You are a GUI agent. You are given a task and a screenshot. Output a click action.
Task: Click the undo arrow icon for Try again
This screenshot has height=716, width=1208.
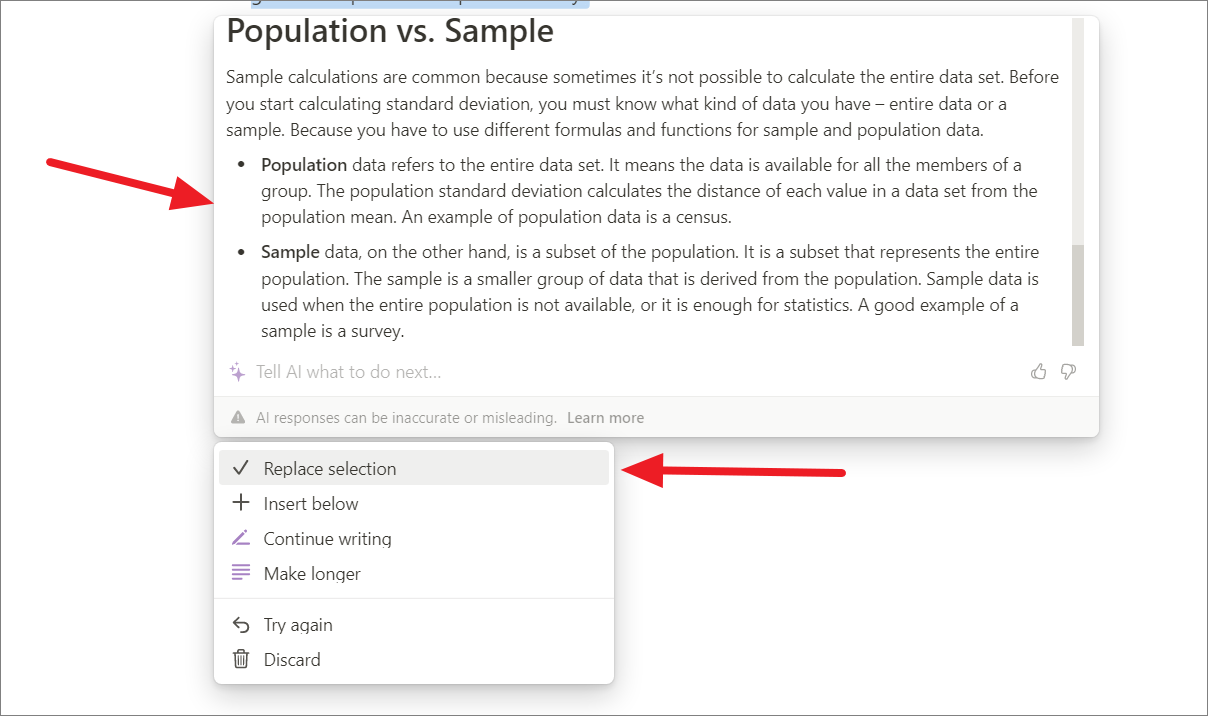pos(240,624)
